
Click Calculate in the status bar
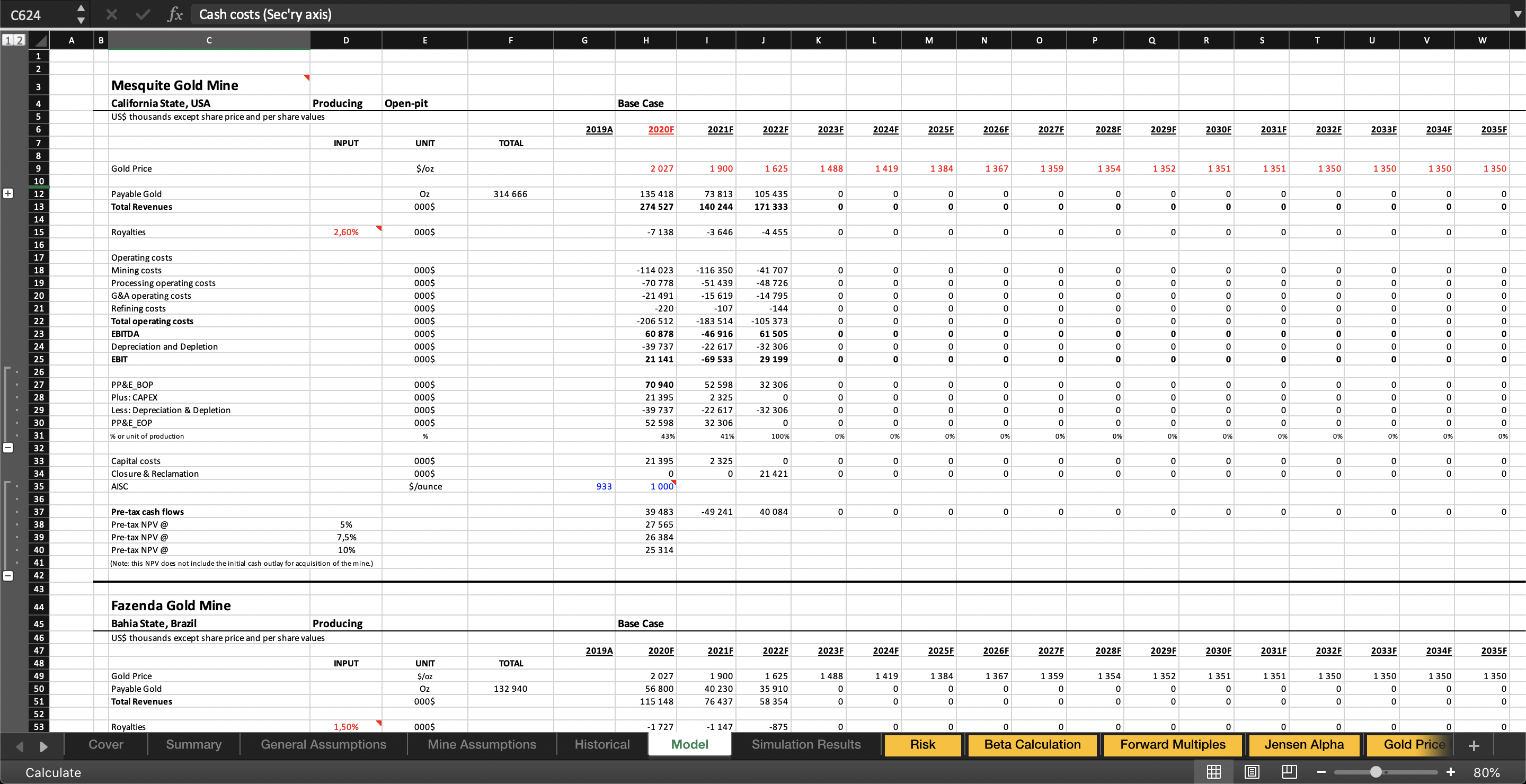click(54, 772)
